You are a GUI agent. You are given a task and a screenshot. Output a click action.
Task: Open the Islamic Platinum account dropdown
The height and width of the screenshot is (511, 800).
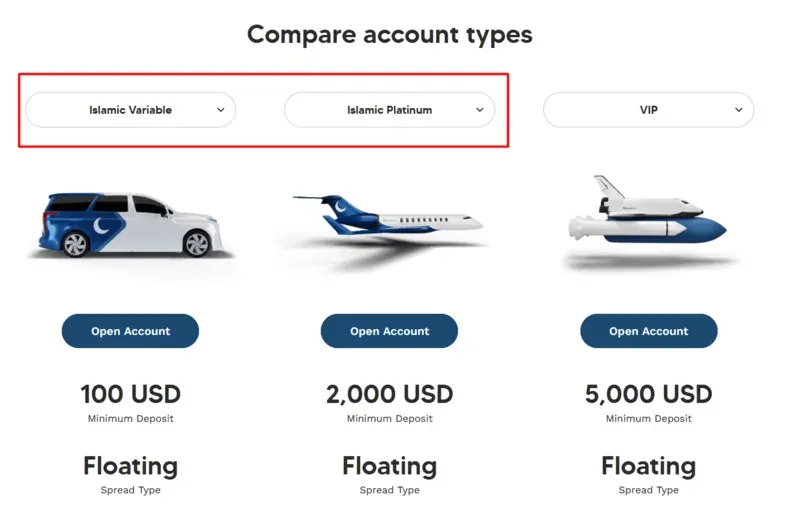click(x=389, y=110)
